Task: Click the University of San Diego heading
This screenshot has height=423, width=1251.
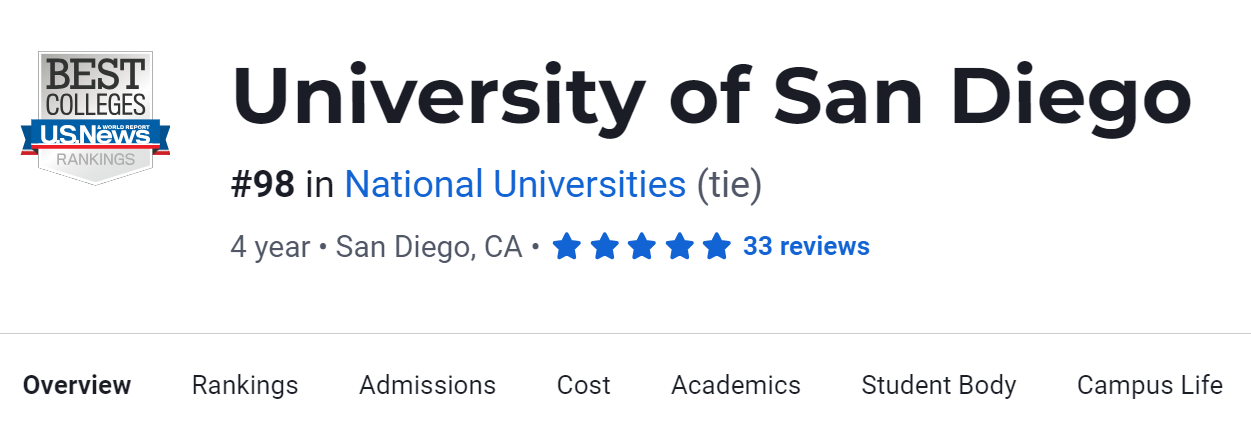Action: (711, 96)
